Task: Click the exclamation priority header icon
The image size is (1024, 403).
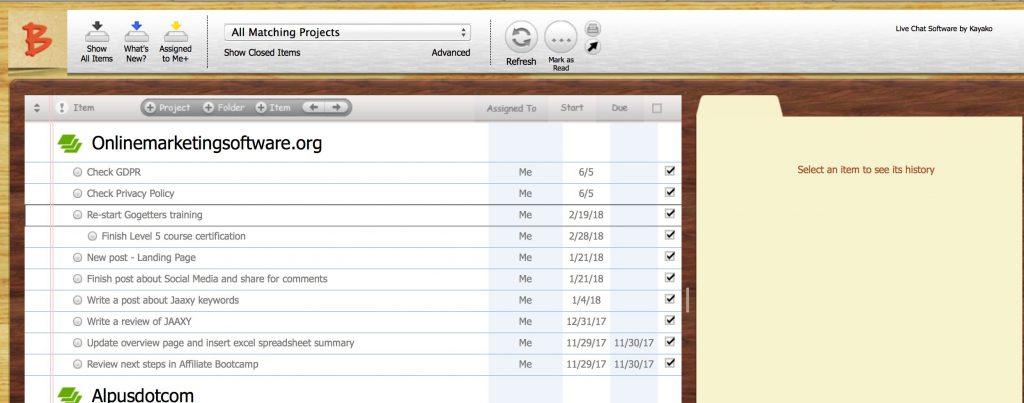Action: point(62,108)
